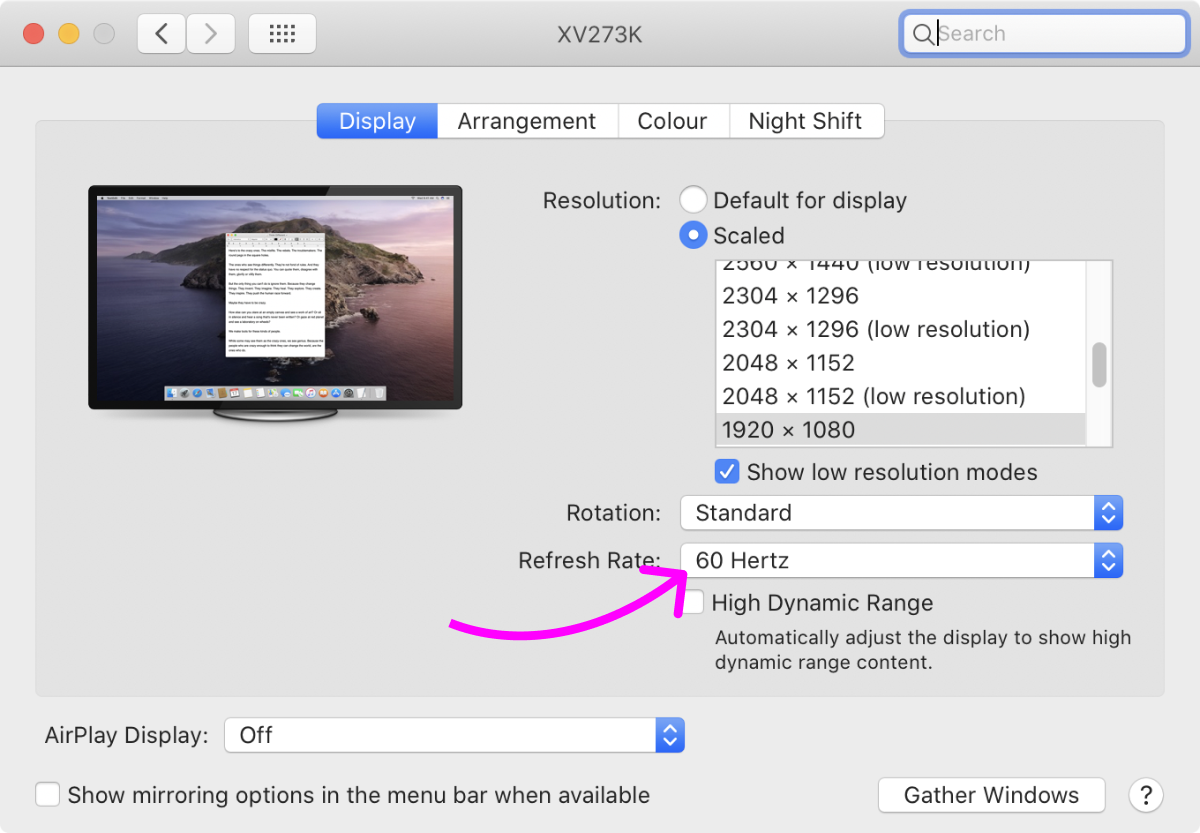This screenshot has height=833, width=1200.
Task: Click the red close window button
Action: click(34, 34)
